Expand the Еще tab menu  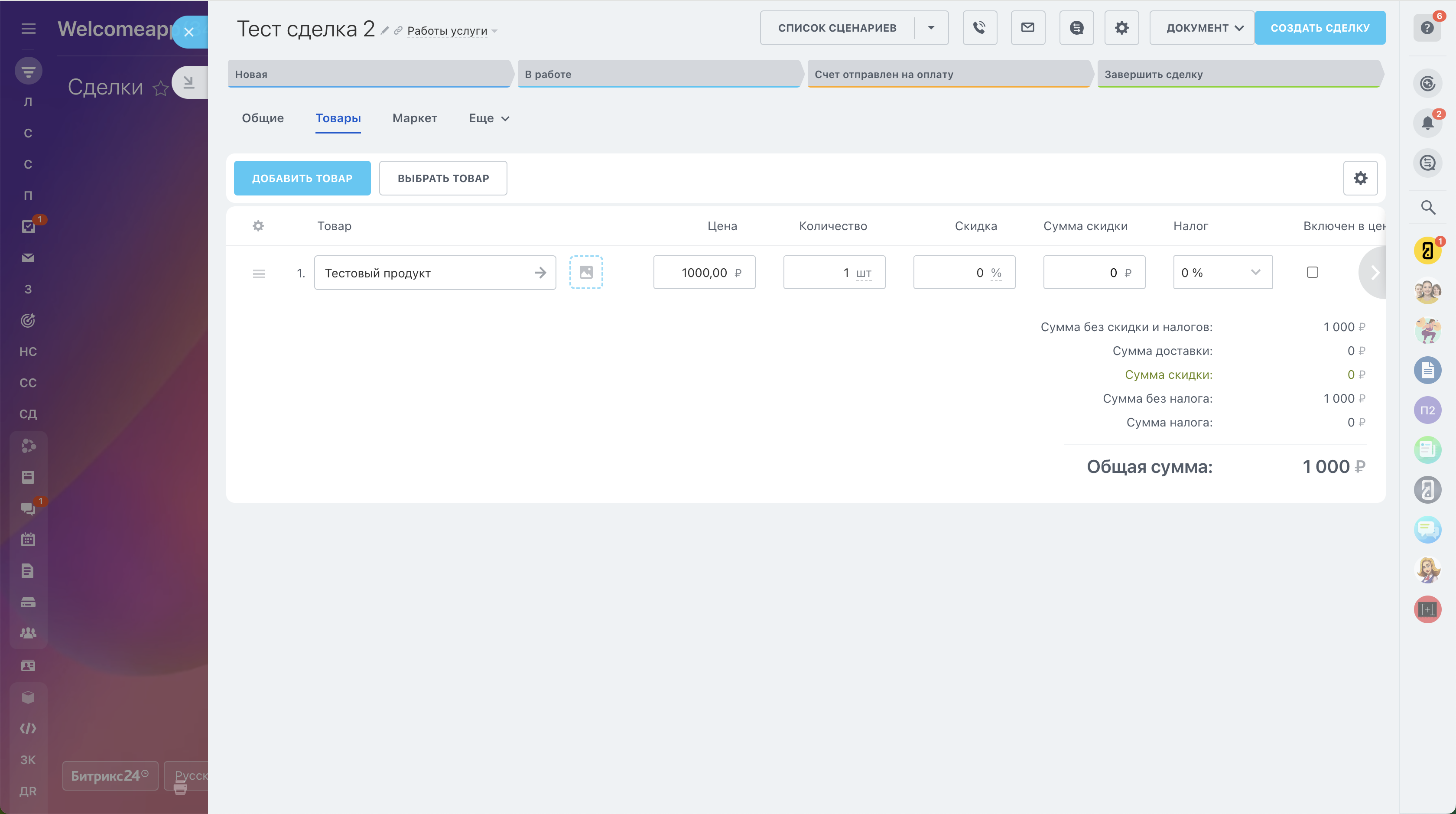point(489,118)
